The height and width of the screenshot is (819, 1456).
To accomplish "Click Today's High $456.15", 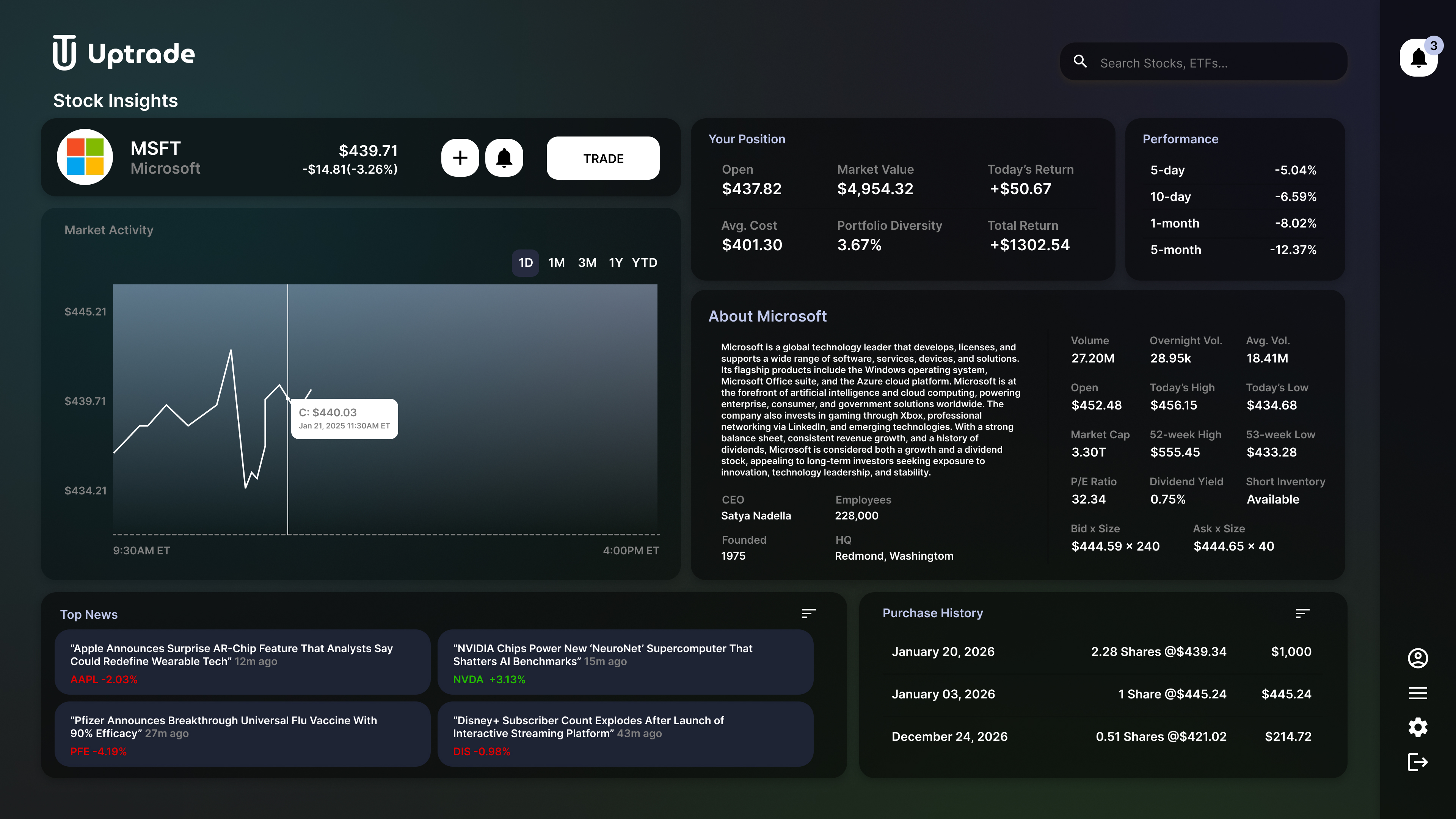I will click(1182, 397).
